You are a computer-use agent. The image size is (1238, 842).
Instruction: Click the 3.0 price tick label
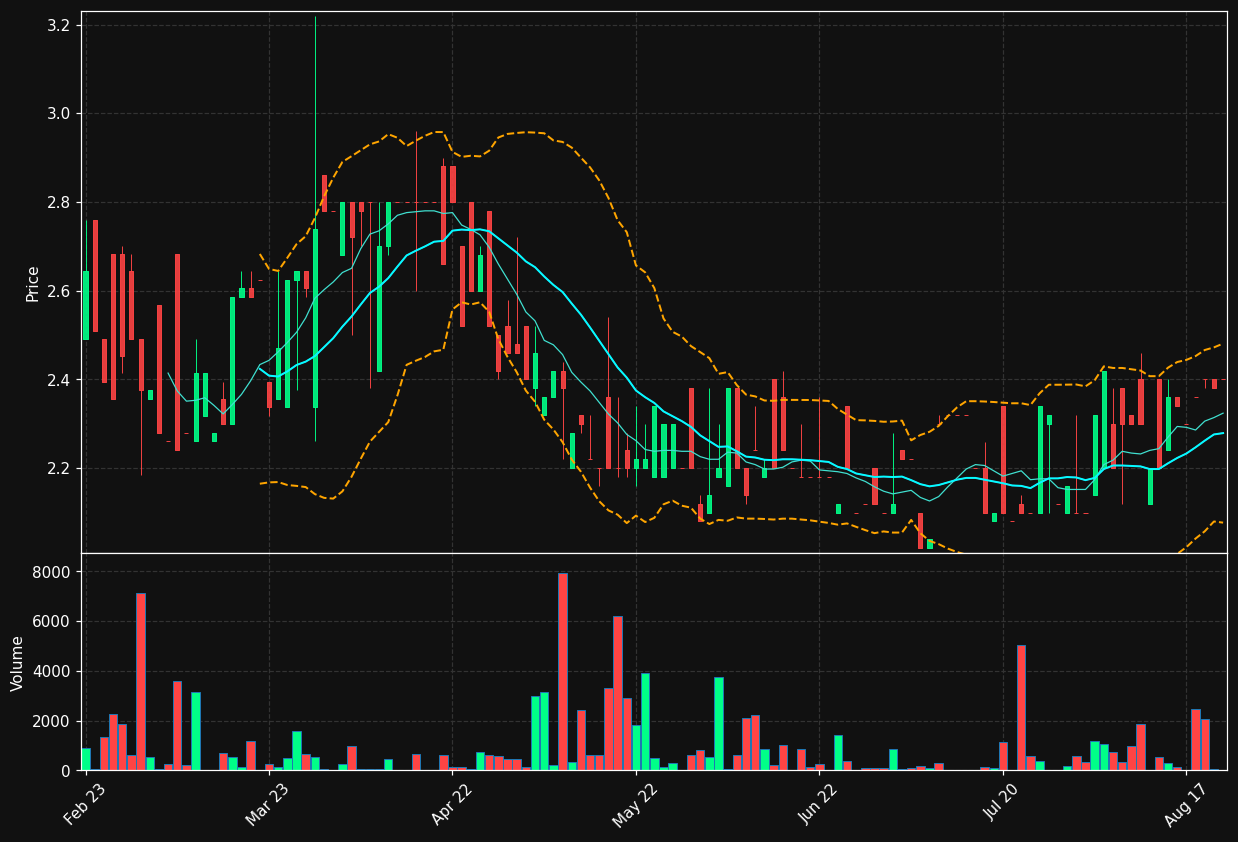[x=58, y=114]
